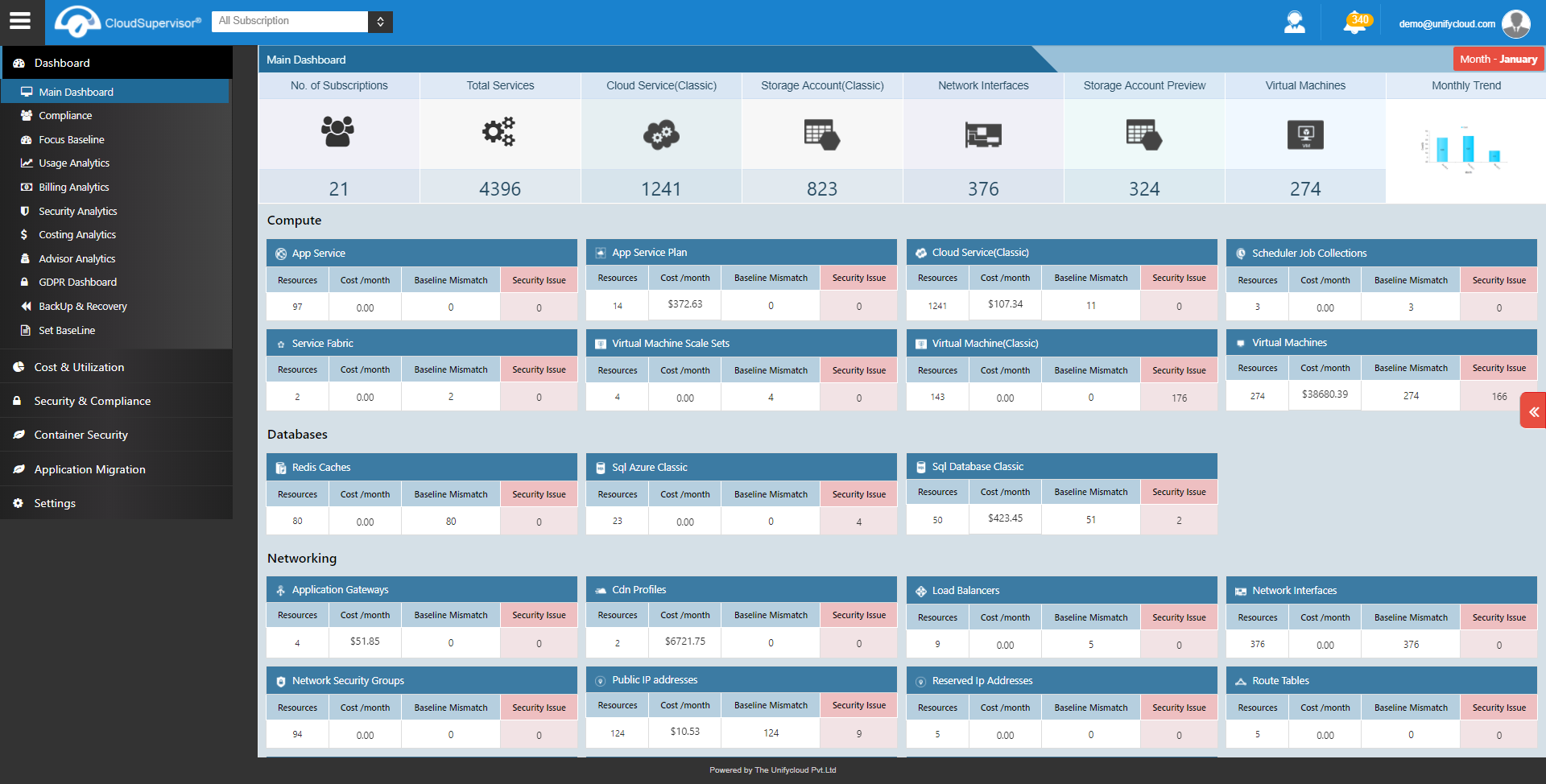Click the support agent icon
The image size is (1546, 784).
[1294, 22]
